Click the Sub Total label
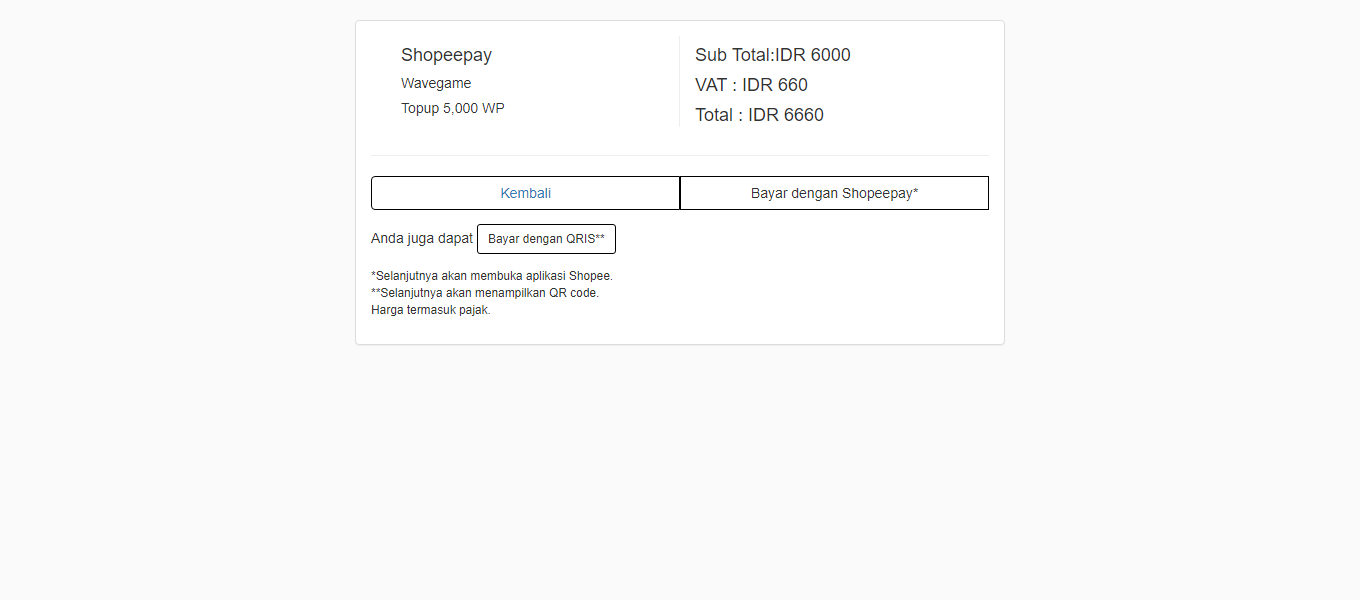Image resolution: width=1360 pixels, height=600 pixels. 733,55
